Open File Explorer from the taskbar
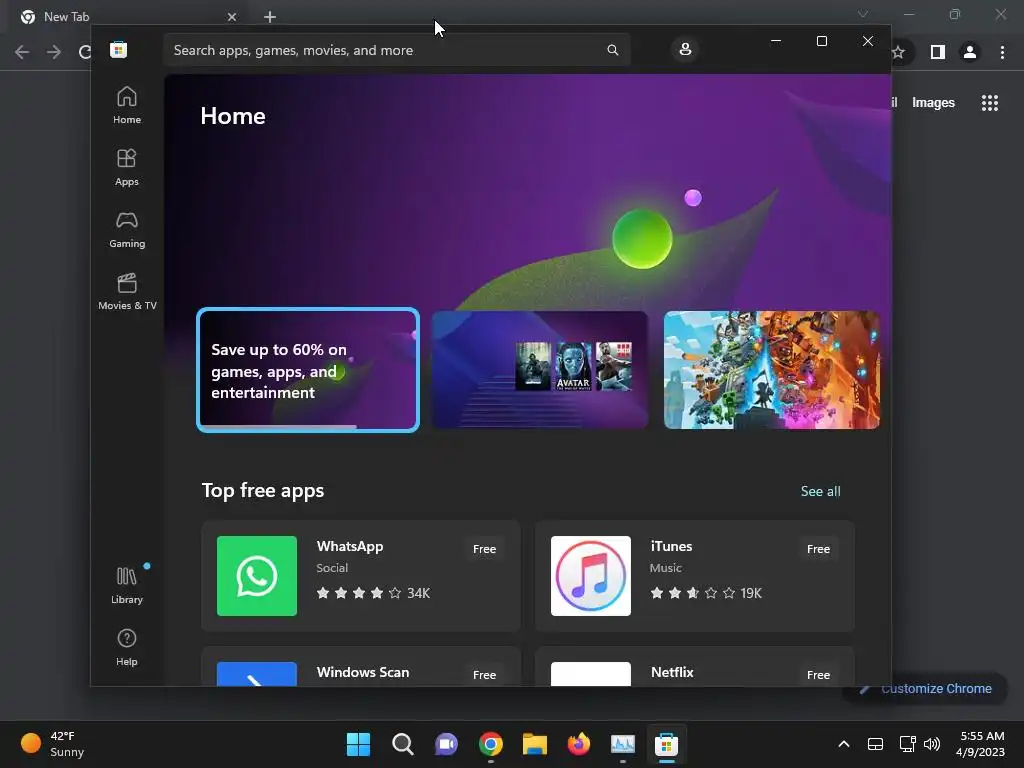Viewport: 1024px width, 768px height. coord(535,744)
